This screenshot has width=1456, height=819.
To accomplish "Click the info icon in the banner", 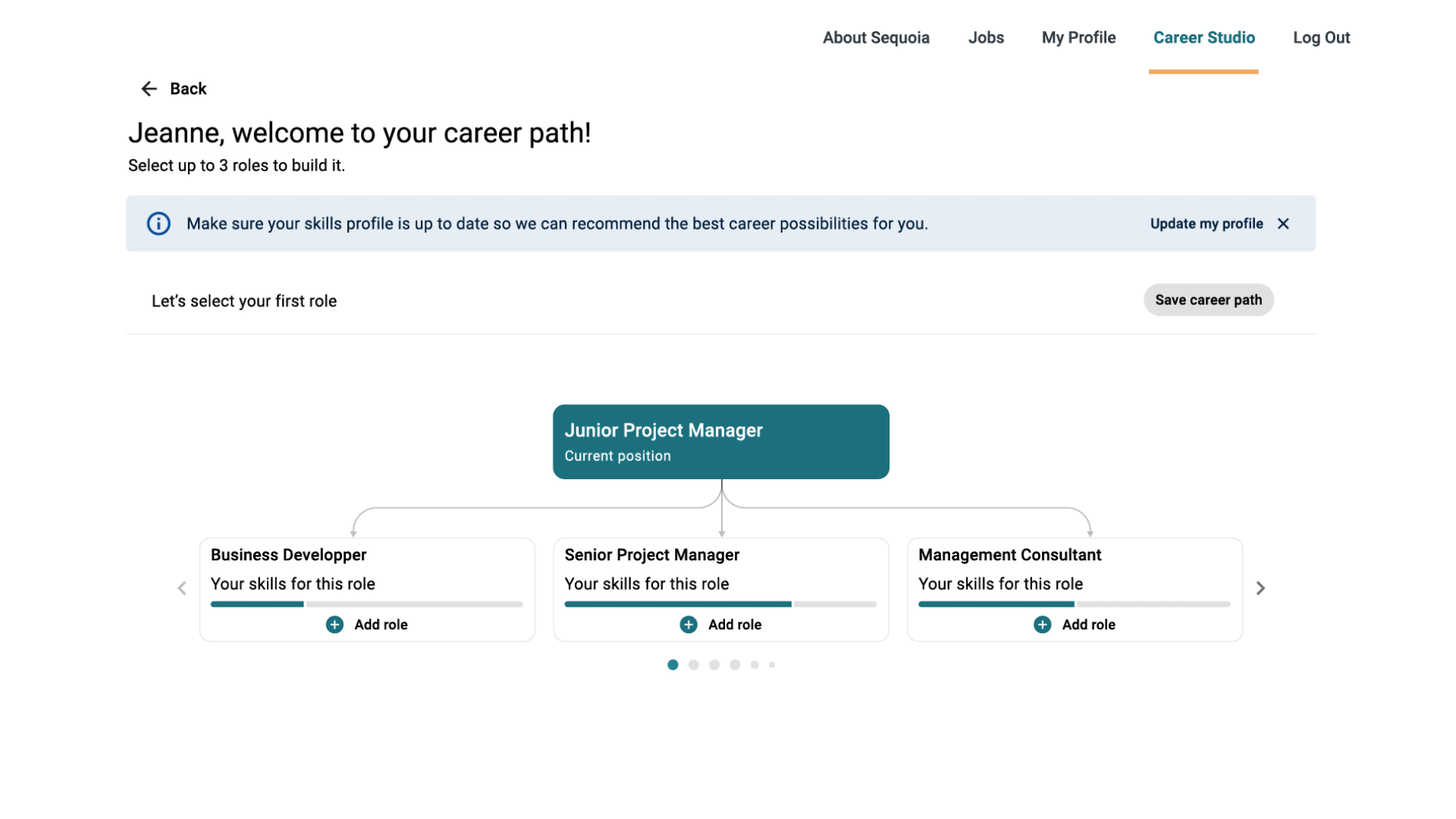I will 158,224.
